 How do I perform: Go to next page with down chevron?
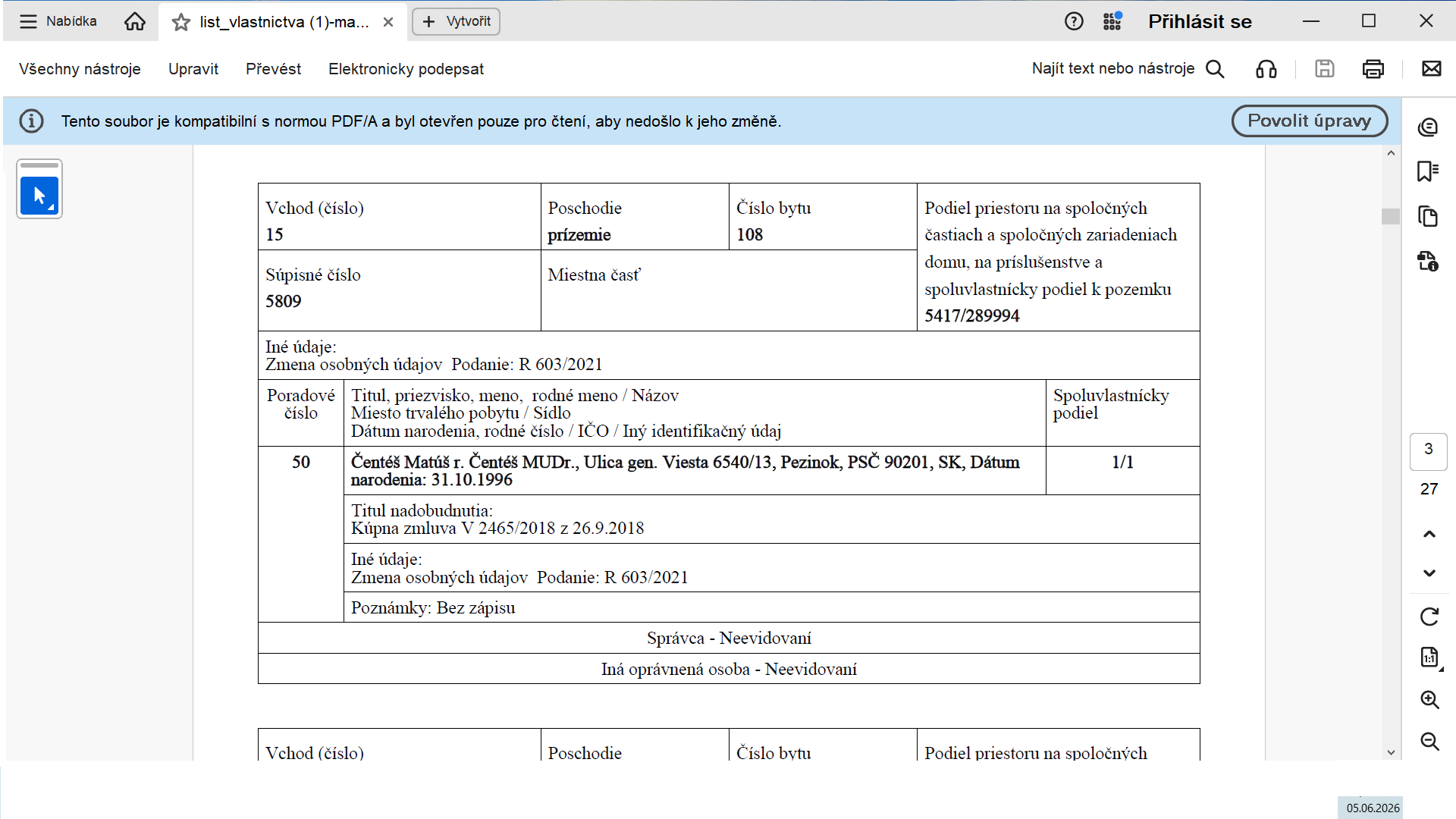point(1429,573)
